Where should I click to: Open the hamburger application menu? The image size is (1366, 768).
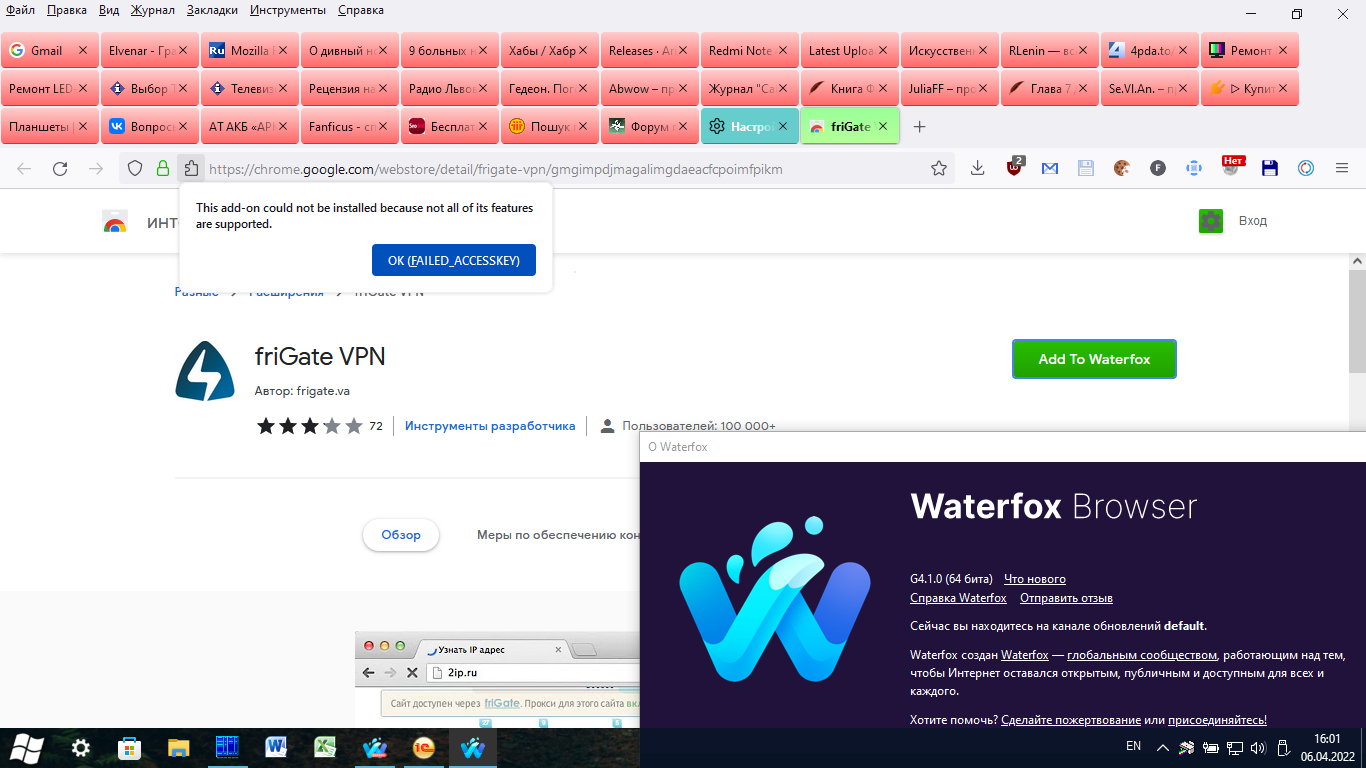tap(1342, 169)
